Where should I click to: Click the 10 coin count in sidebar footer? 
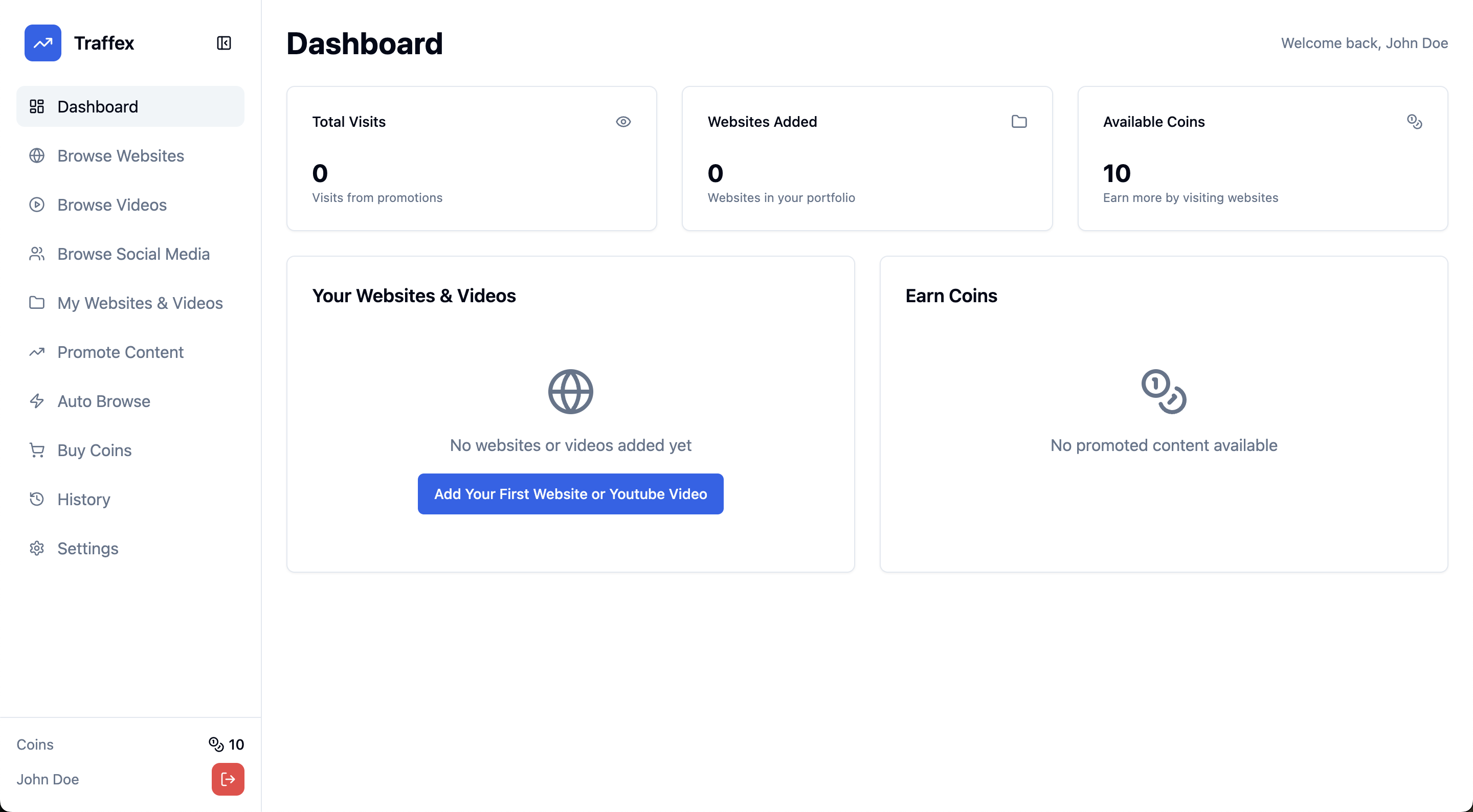tap(236, 745)
